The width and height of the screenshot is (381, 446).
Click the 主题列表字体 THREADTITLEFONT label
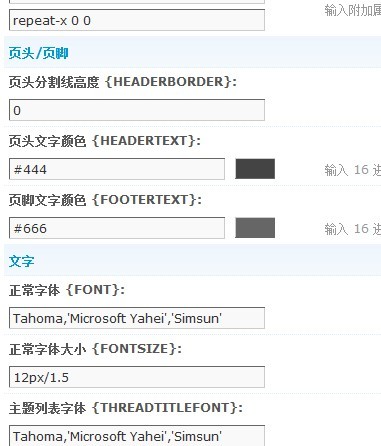coord(126,408)
